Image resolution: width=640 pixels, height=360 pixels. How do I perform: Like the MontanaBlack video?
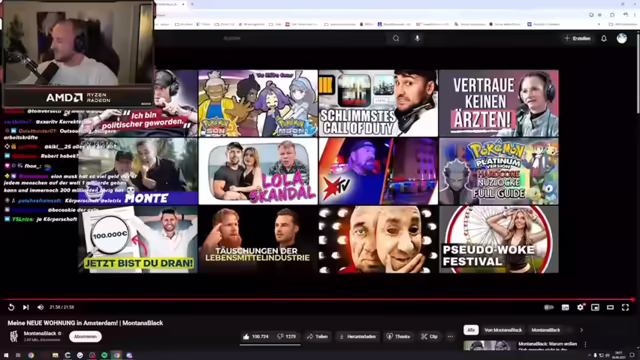[x=256, y=337]
